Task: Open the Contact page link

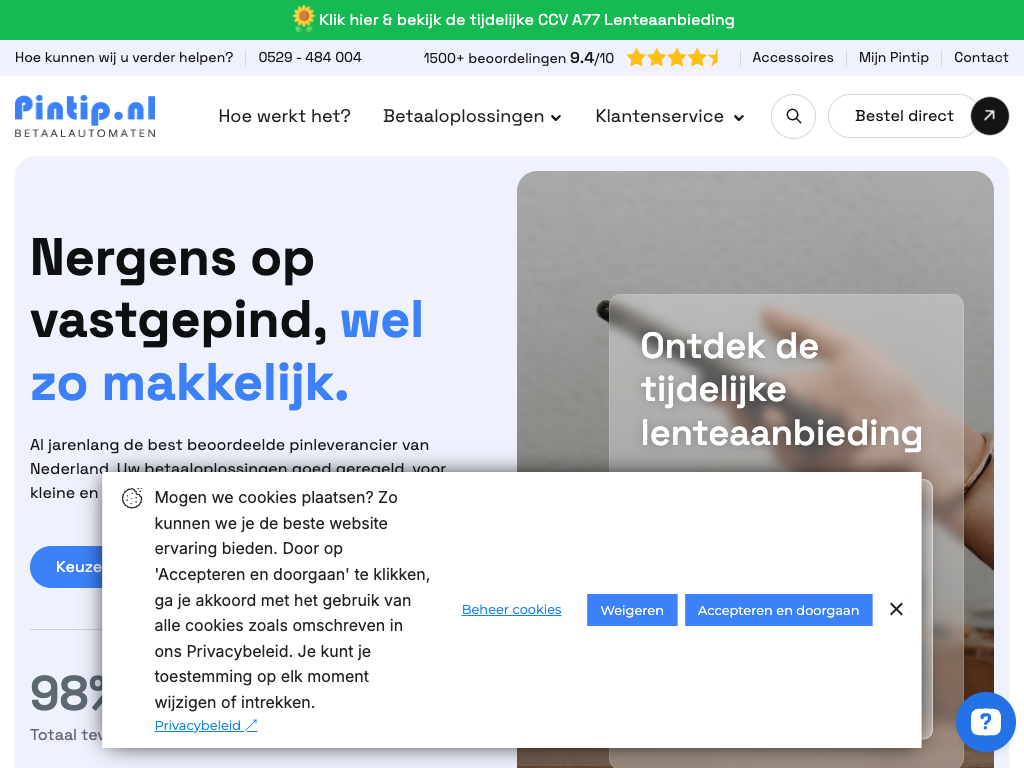Action: pyautogui.click(x=981, y=57)
